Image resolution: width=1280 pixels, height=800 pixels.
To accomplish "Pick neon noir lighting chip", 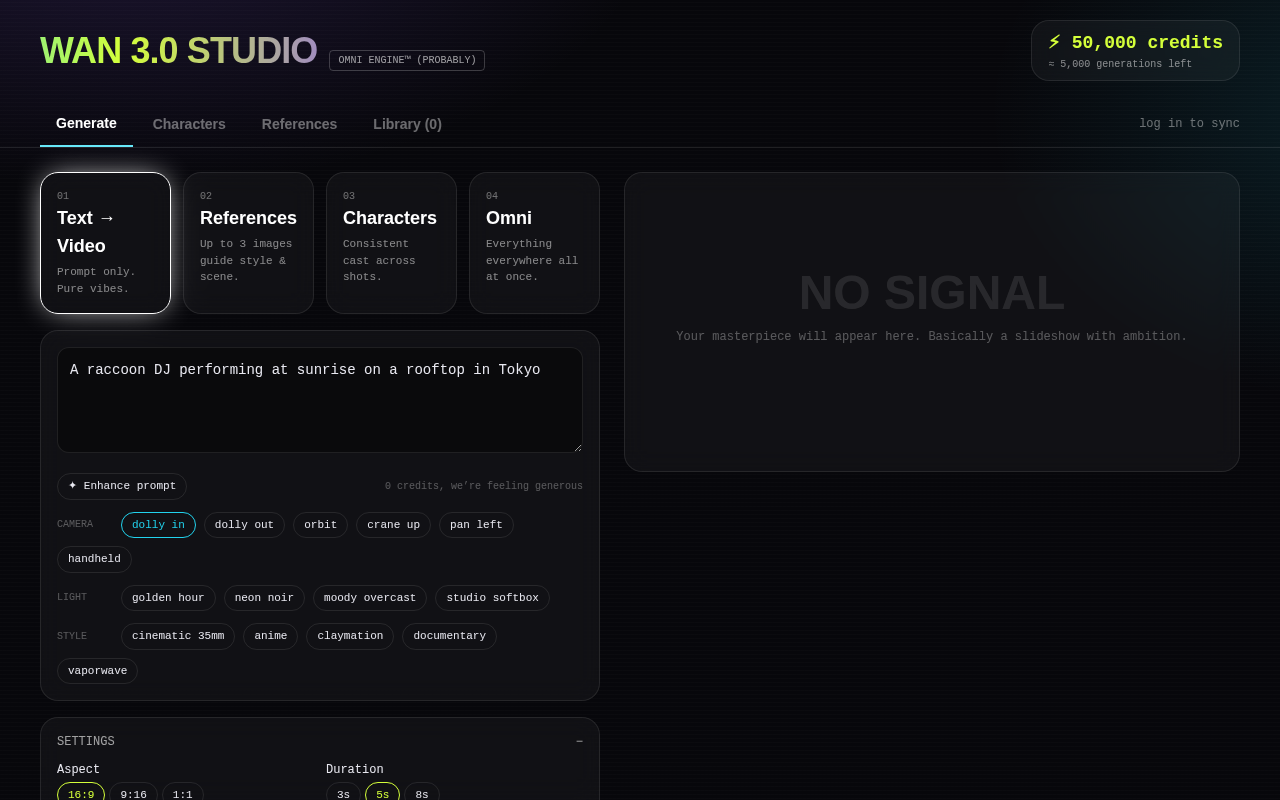I will (264, 598).
